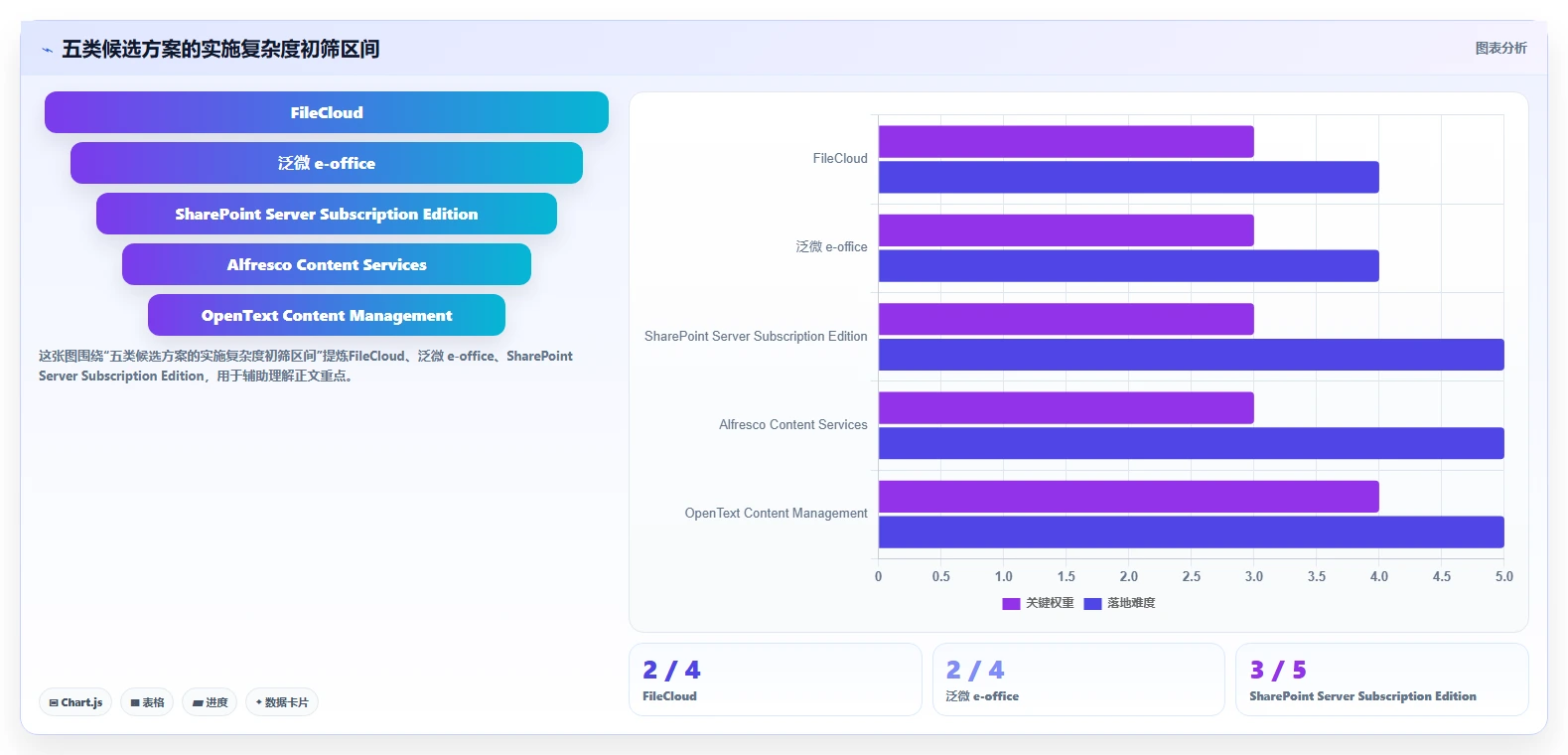Viewport: 1568px width, 755px height.
Task: Click SharePoint's blue 落地难度 bar
Action: (1191, 355)
